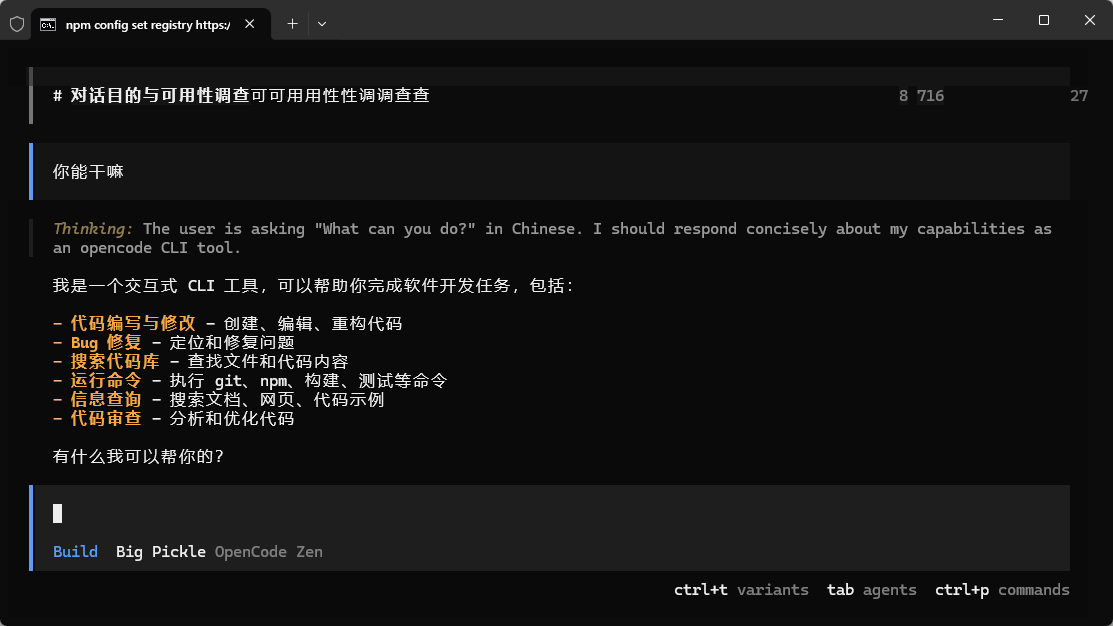Close the npm config terminal tab
The height and width of the screenshot is (626, 1113).
[249, 24]
